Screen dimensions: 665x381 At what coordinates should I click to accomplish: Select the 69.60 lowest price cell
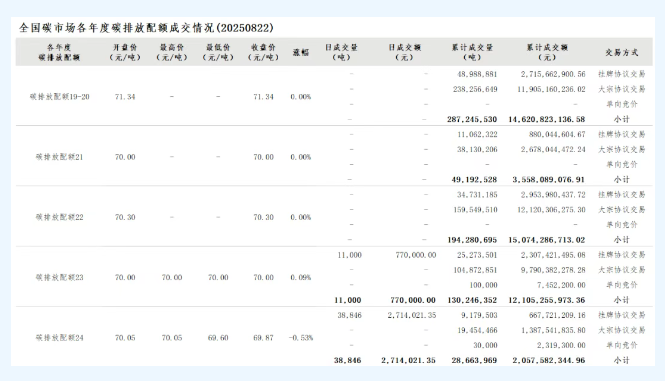tap(218, 338)
